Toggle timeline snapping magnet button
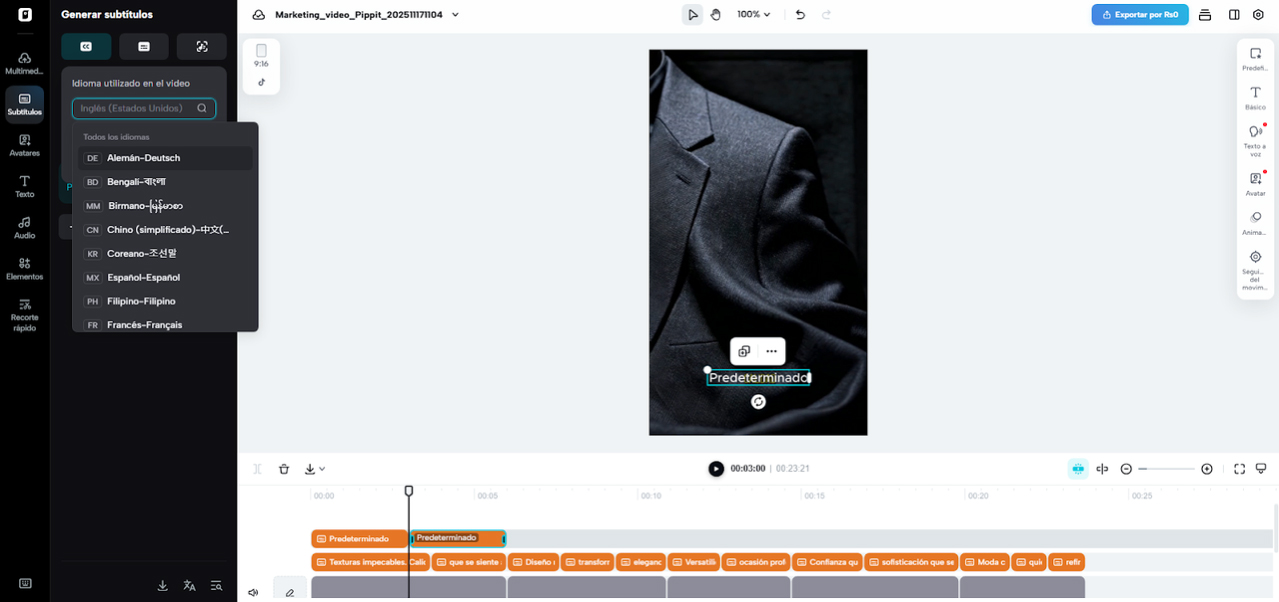 click(1077, 469)
